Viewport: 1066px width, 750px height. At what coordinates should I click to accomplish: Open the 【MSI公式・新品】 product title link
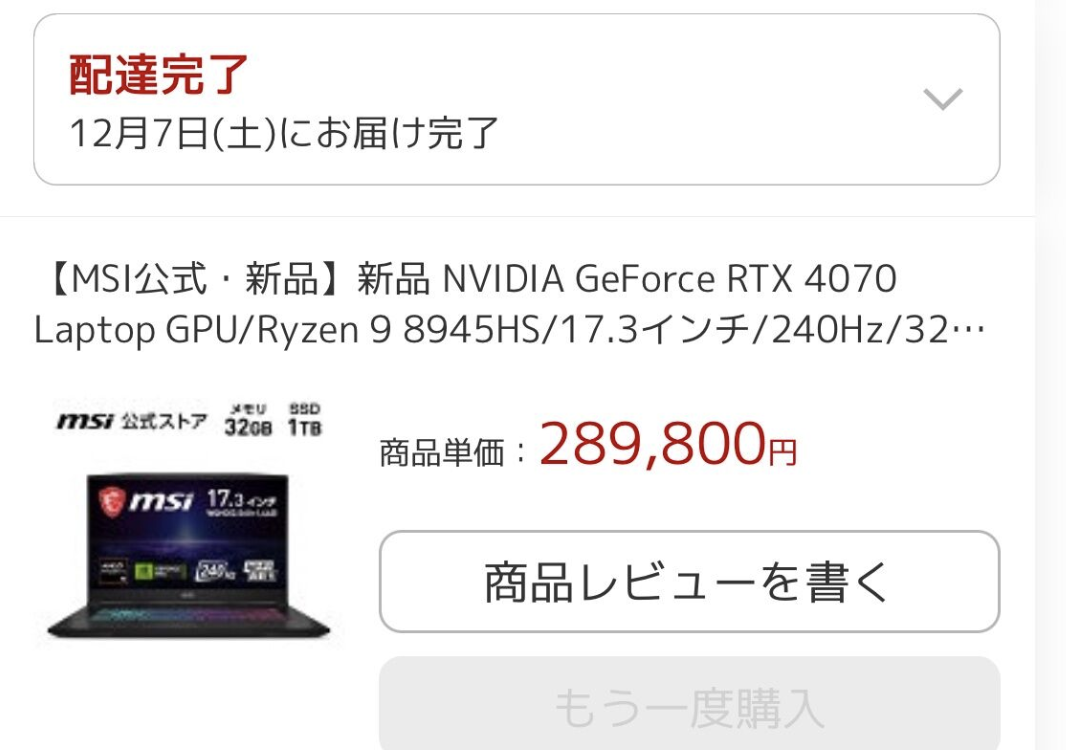(510, 304)
